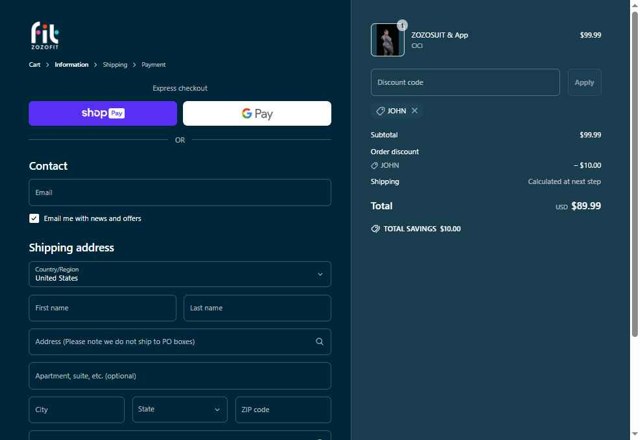Click 'Calculated at next step' shipping text
640x440 pixels.
click(x=564, y=182)
